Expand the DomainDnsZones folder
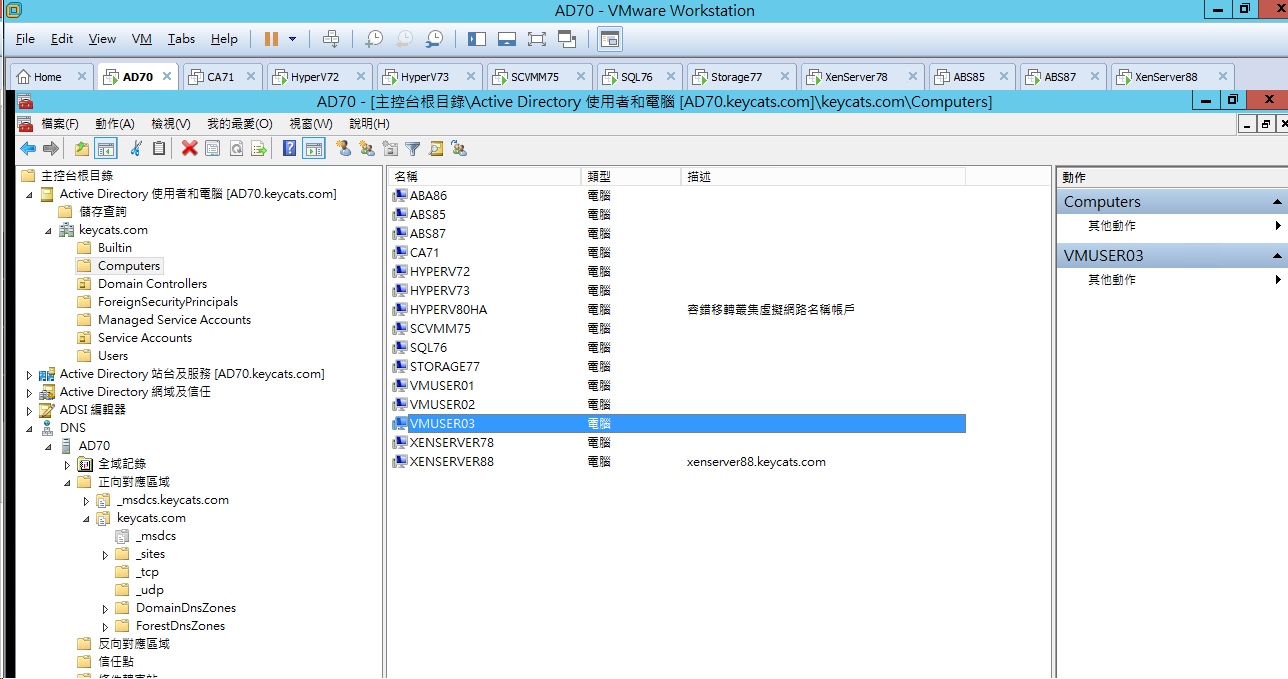1288x679 pixels. (105, 608)
